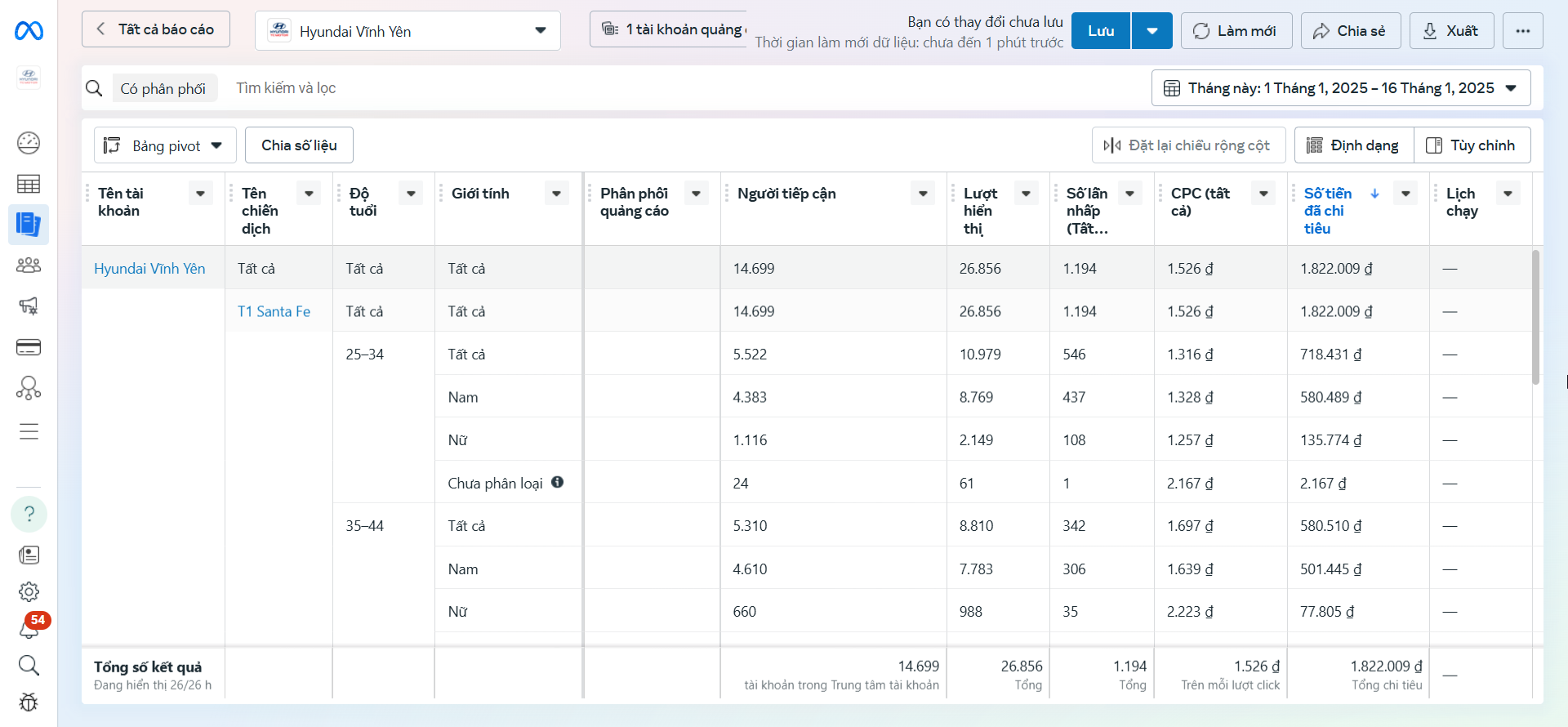This screenshot has height=727, width=1568.
Task: Expand the Bảng pivot dropdown
Action: point(165,145)
